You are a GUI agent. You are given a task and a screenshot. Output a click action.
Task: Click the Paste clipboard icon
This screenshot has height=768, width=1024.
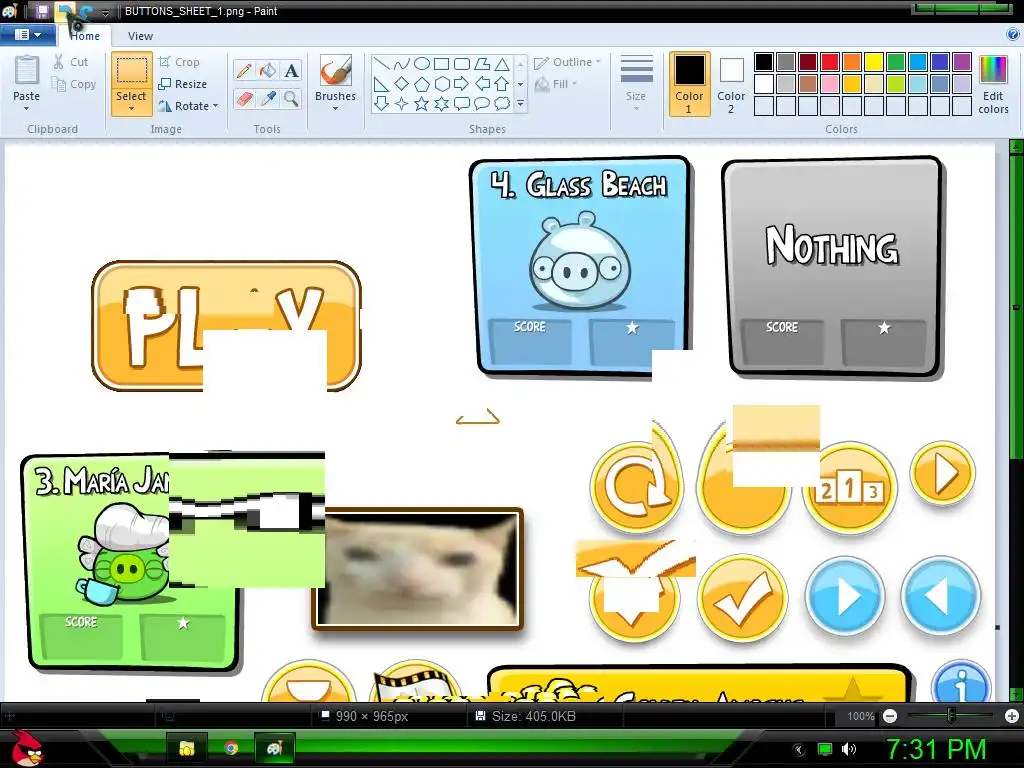coord(27,70)
